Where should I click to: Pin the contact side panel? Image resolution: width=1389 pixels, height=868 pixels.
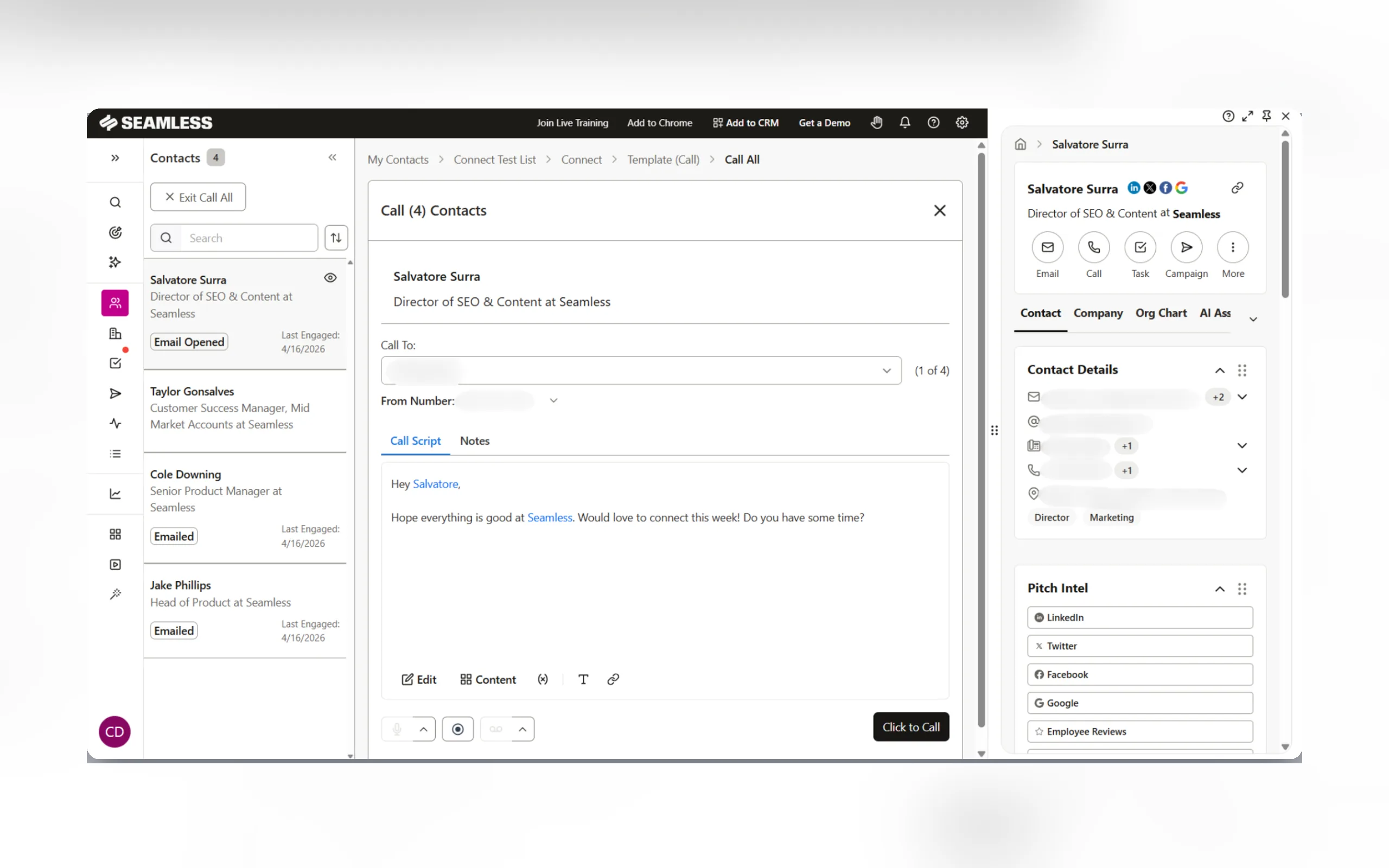pos(1267,116)
